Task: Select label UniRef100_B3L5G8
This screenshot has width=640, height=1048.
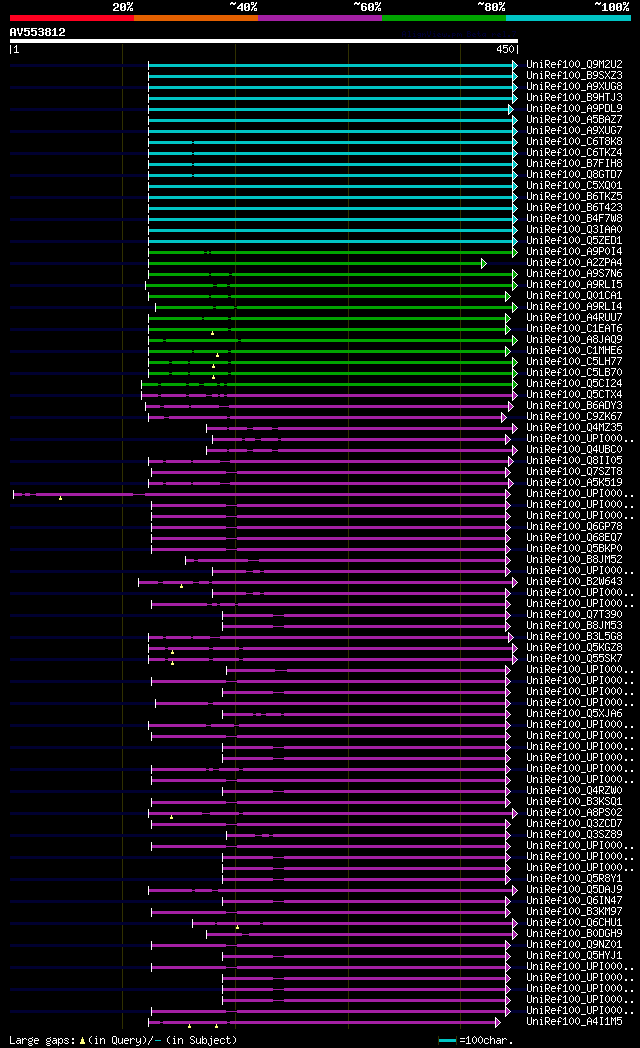Action: pos(574,637)
